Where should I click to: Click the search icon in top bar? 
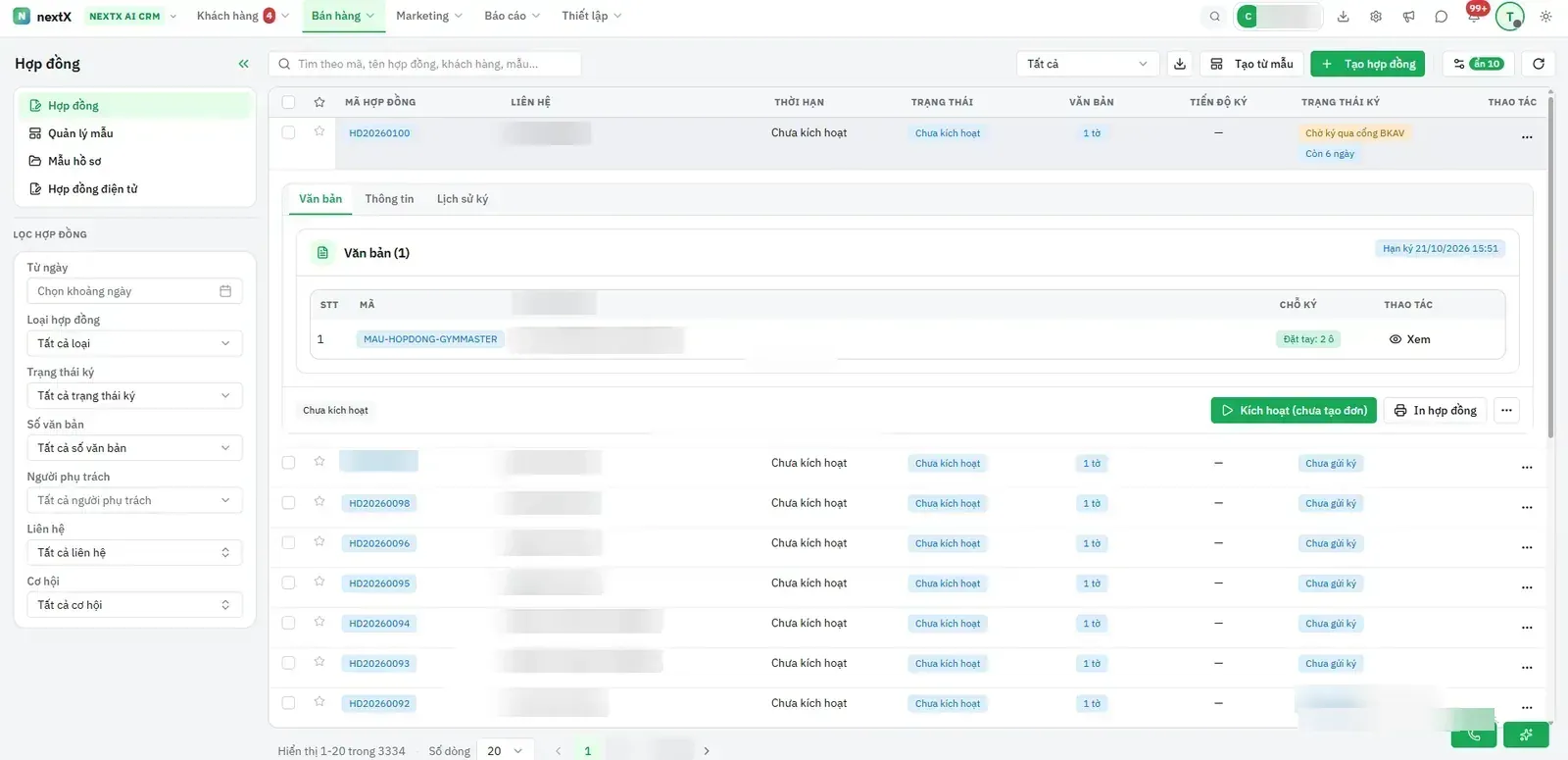click(1214, 17)
